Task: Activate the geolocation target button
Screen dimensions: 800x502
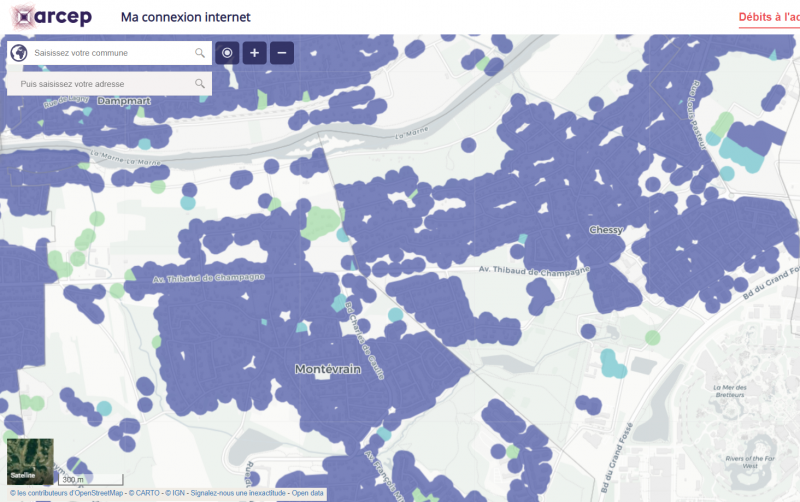Action: pos(227,53)
